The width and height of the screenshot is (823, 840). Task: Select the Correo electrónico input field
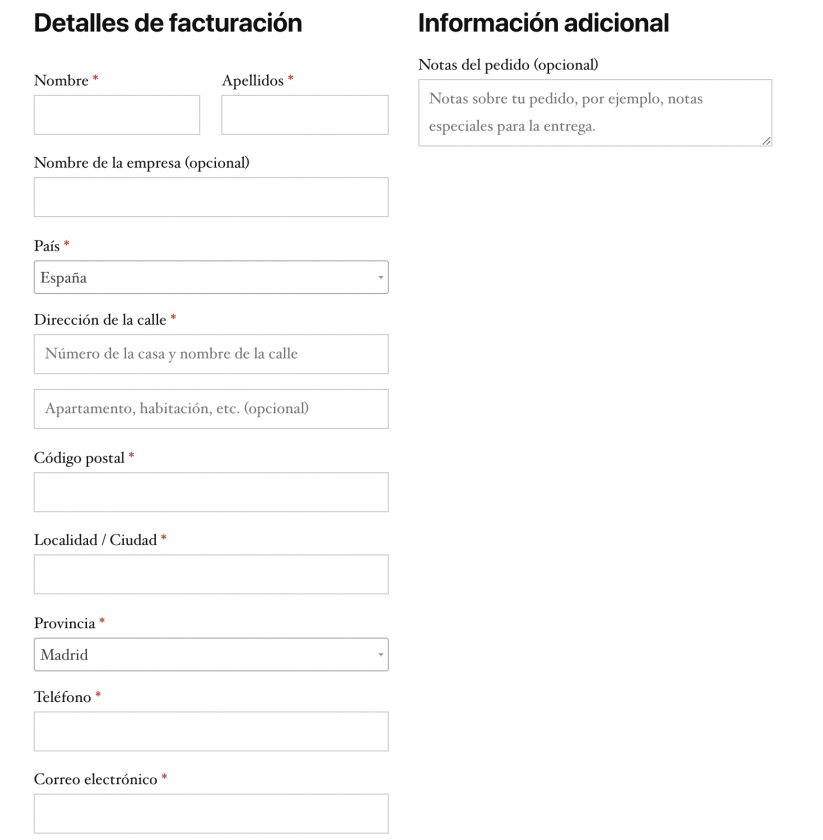tap(211, 814)
